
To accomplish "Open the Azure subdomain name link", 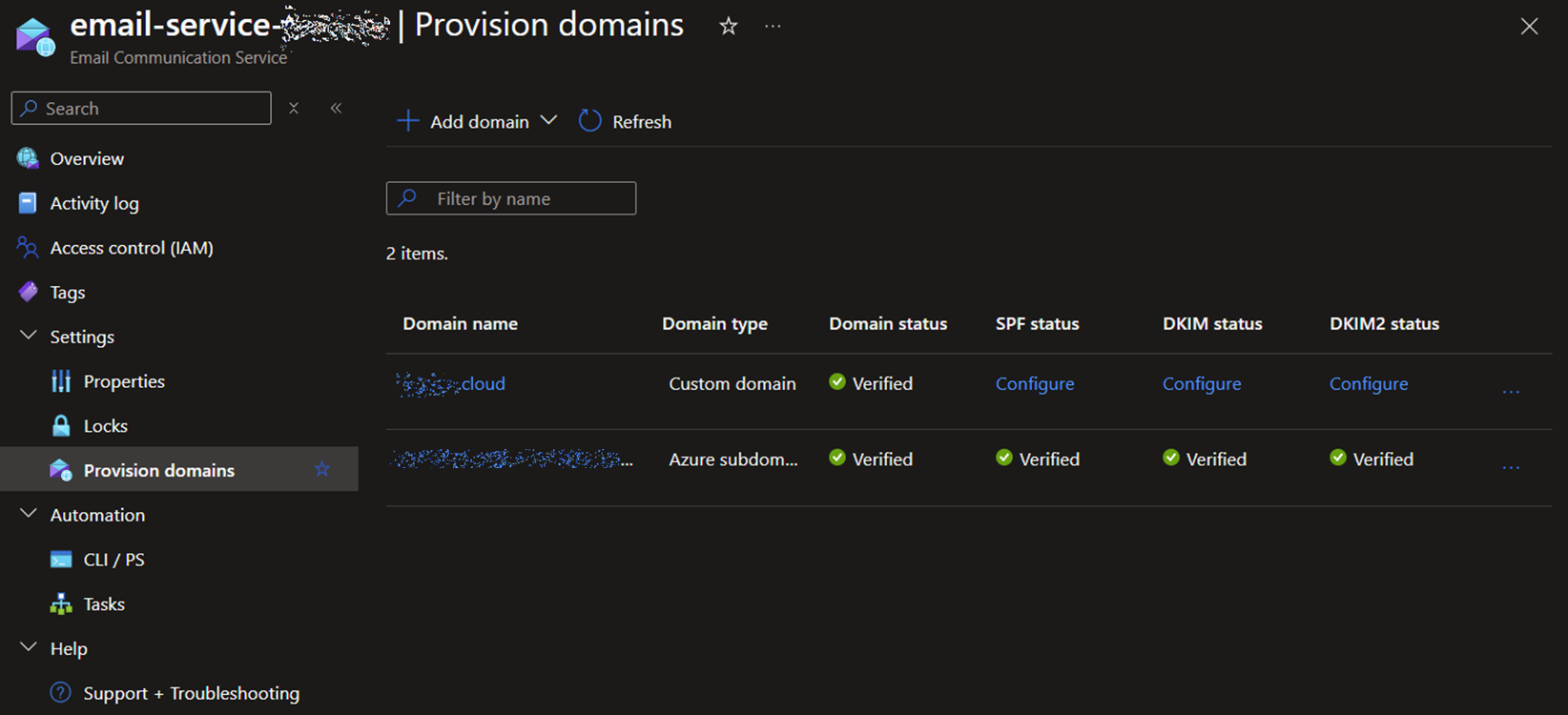I will click(514, 460).
